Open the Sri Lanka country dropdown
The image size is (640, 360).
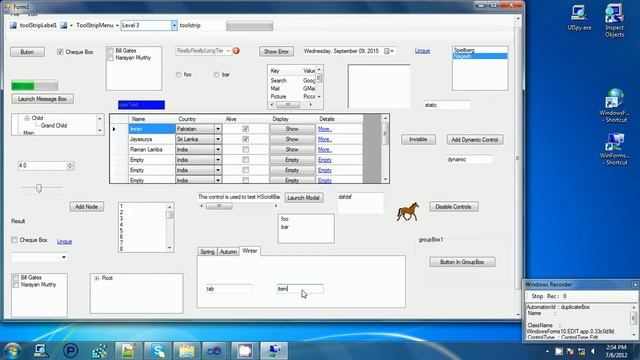[218, 139]
